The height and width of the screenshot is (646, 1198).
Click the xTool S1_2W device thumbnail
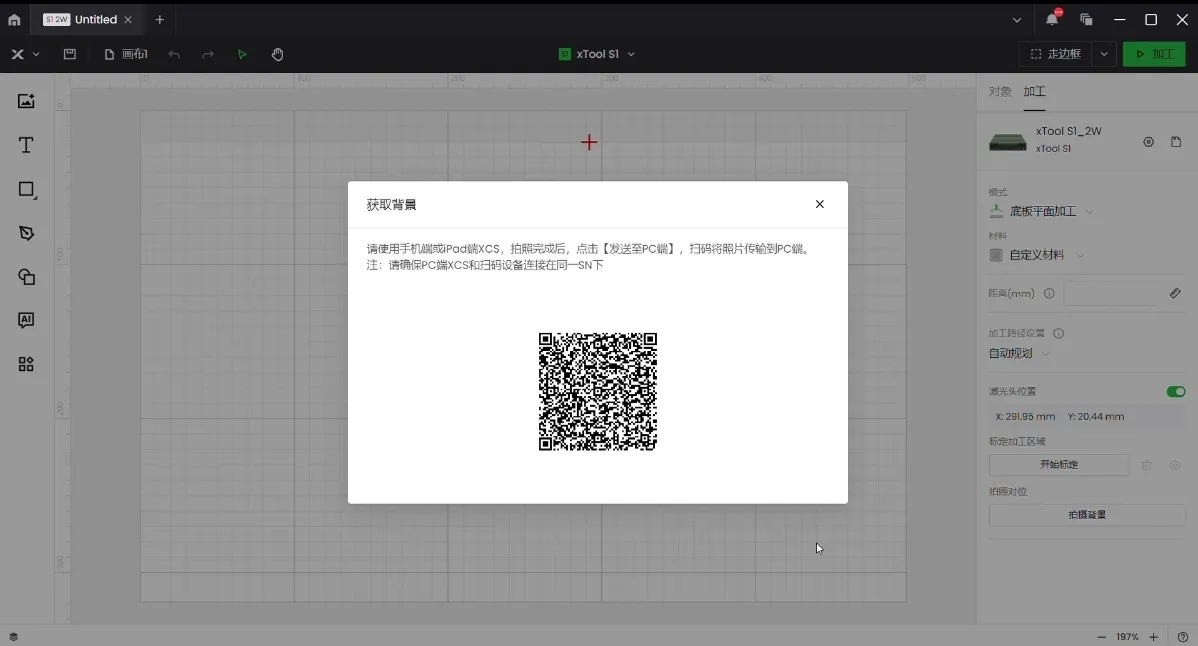click(1008, 142)
